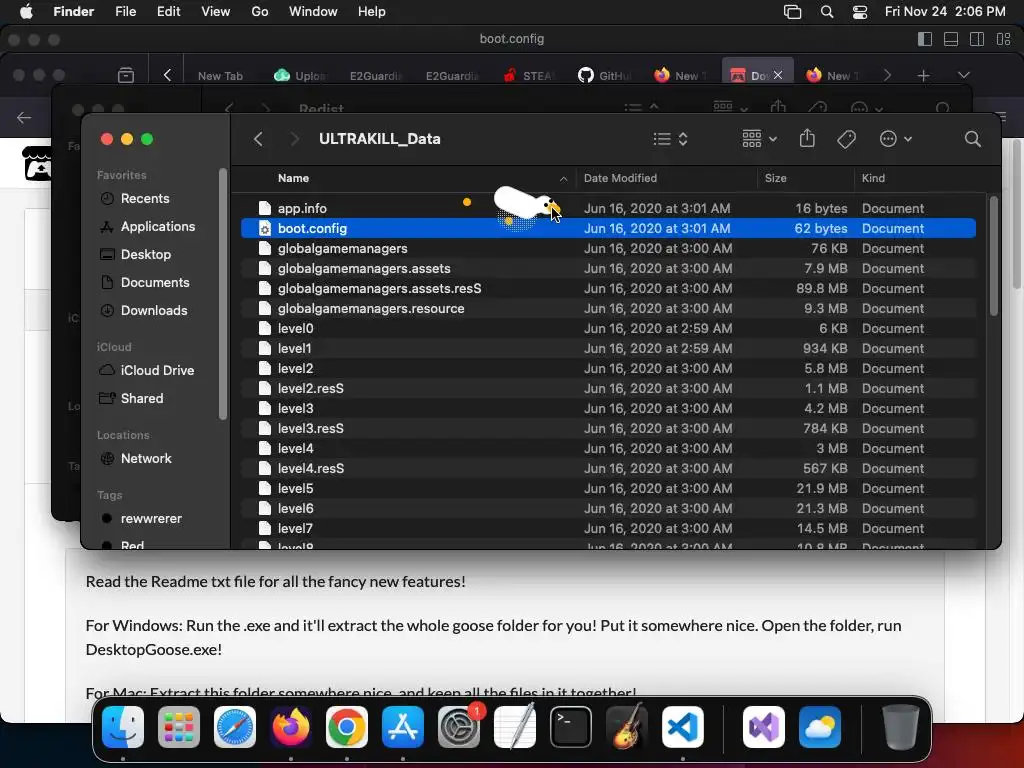Open TextEdit from the Dock

[515, 727]
